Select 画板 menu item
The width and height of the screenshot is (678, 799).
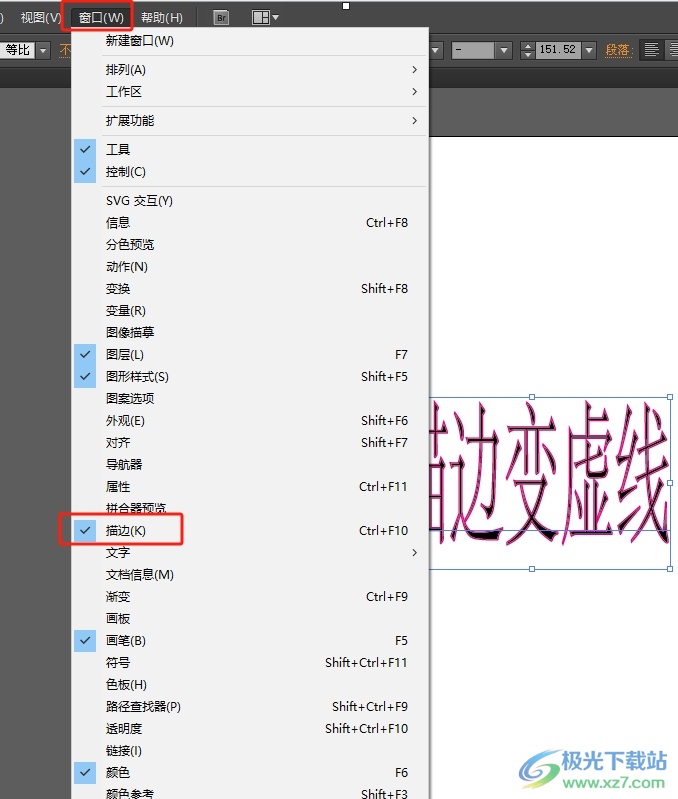[250, 619]
